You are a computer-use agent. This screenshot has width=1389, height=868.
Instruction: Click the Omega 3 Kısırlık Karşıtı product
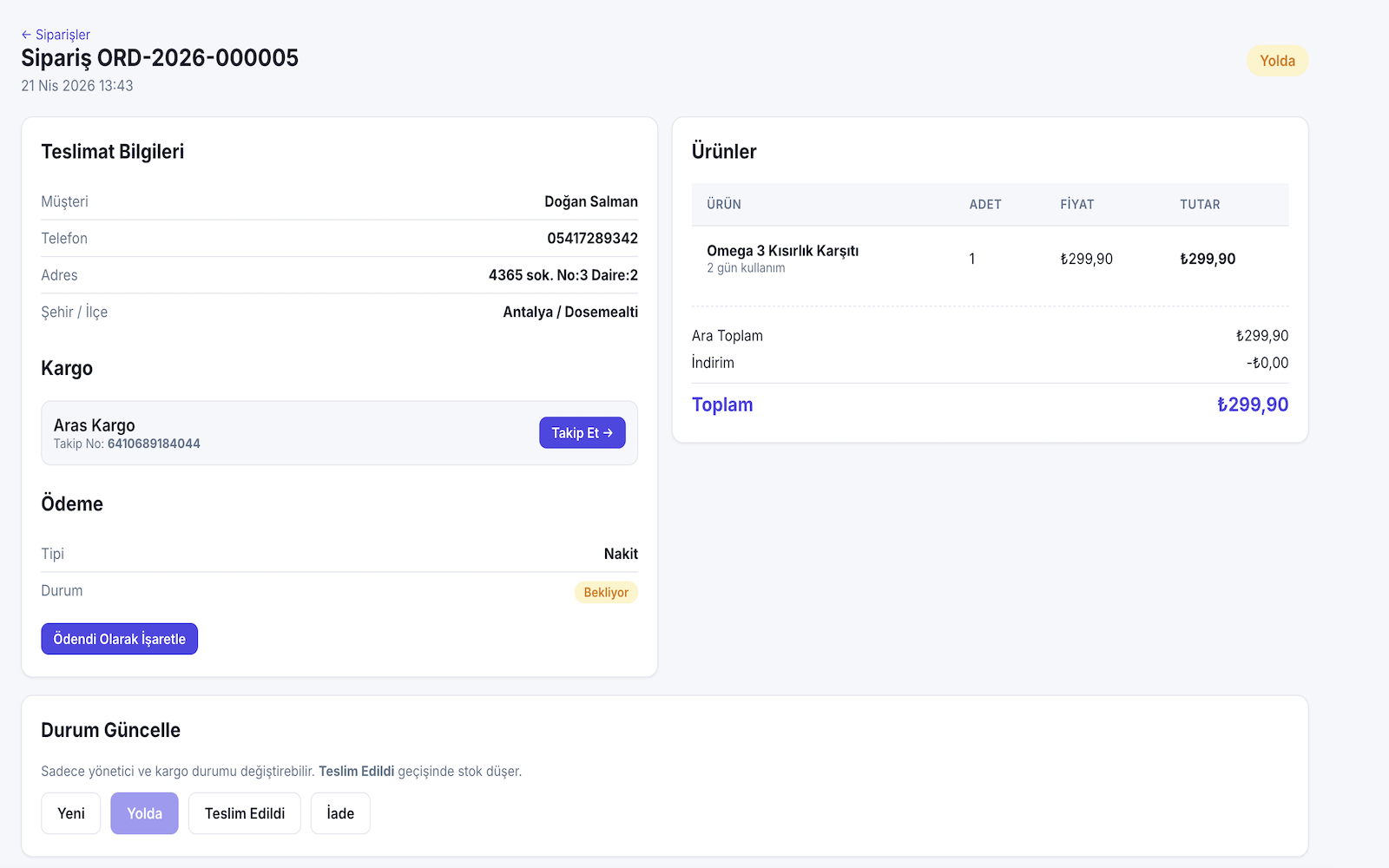[x=782, y=251]
